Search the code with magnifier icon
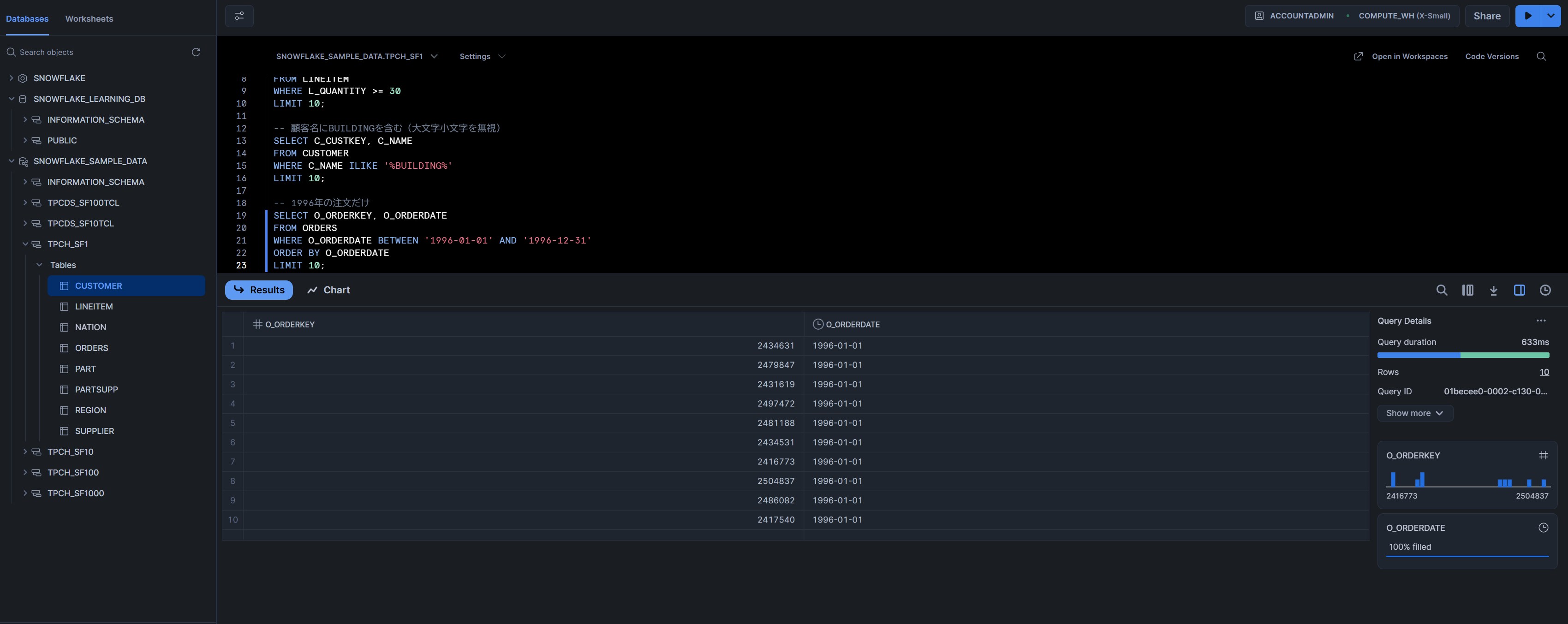The image size is (1568, 624). pyautogui.click(x=1541, y=57)
